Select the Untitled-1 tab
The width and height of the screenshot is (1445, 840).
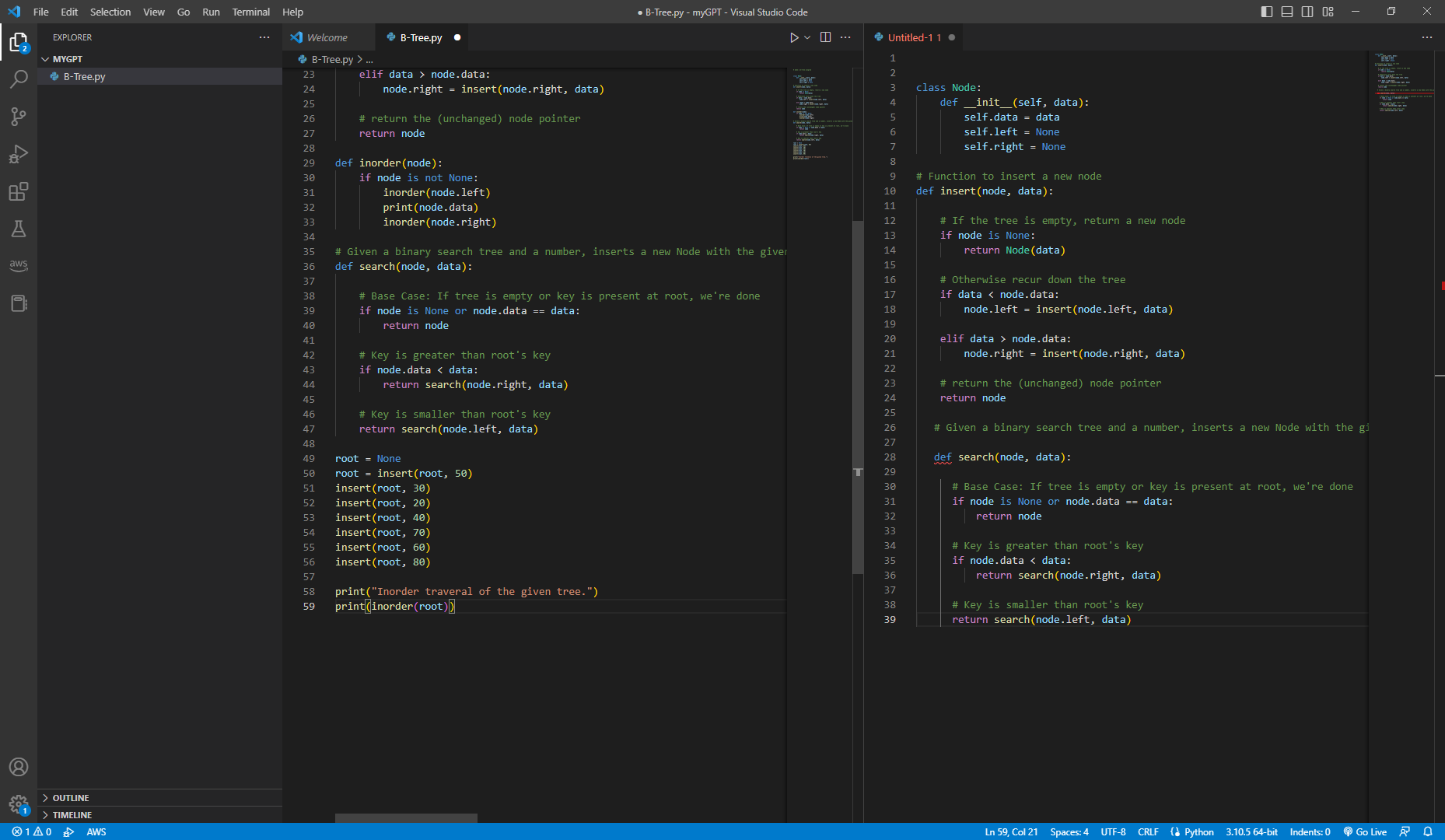coord(915,37)
